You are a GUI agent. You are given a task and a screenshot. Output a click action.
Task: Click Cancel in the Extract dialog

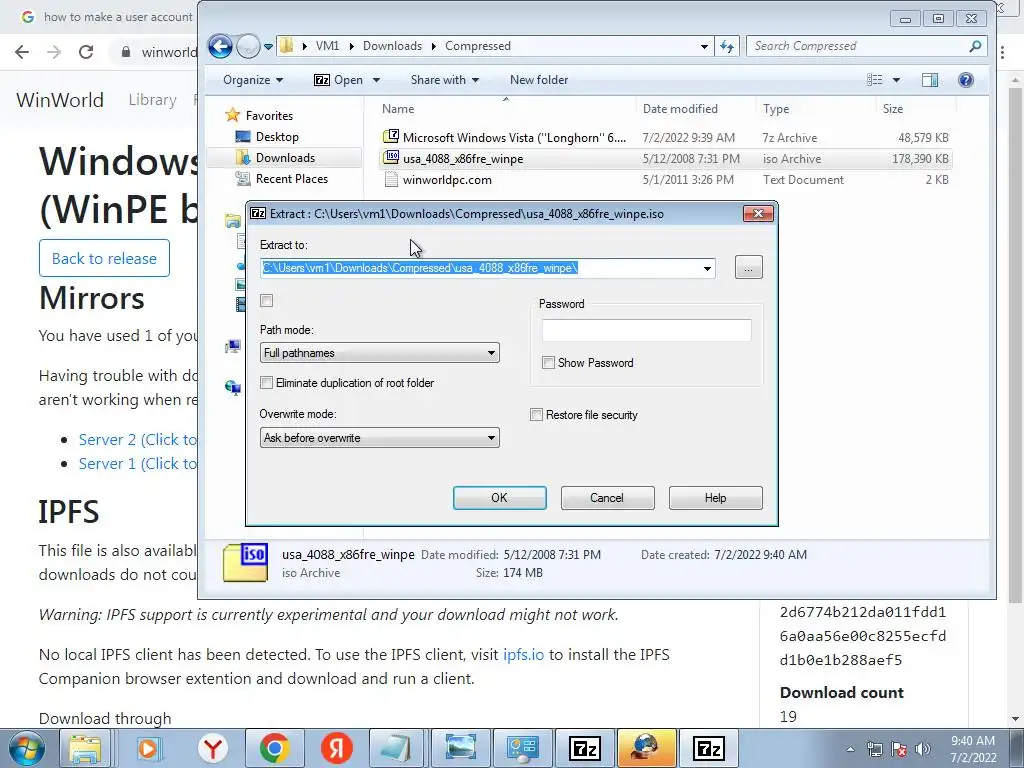coord(607,498)
